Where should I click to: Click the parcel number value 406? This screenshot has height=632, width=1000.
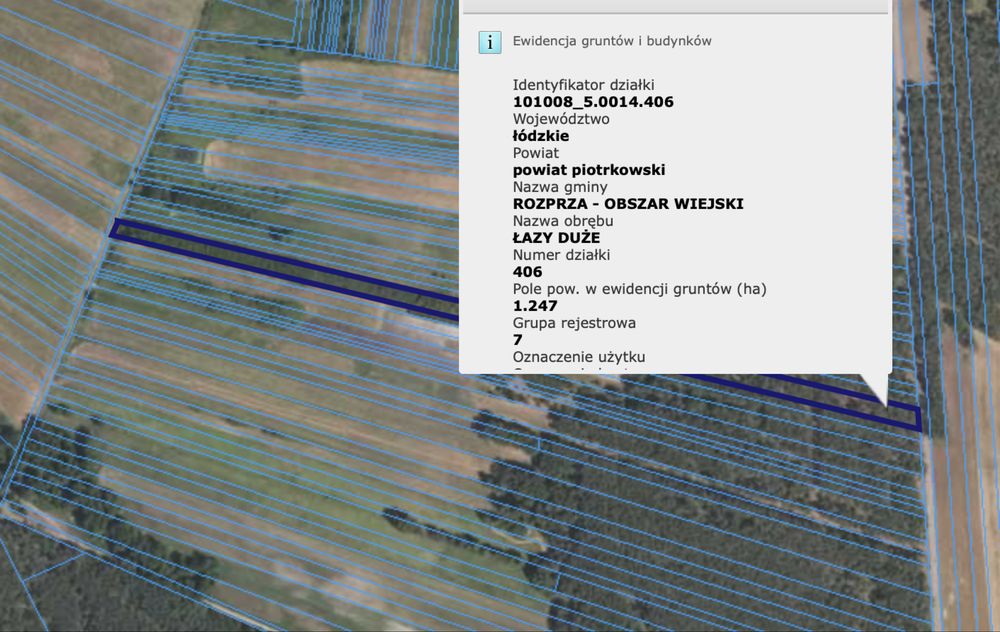tap(527, 272)
